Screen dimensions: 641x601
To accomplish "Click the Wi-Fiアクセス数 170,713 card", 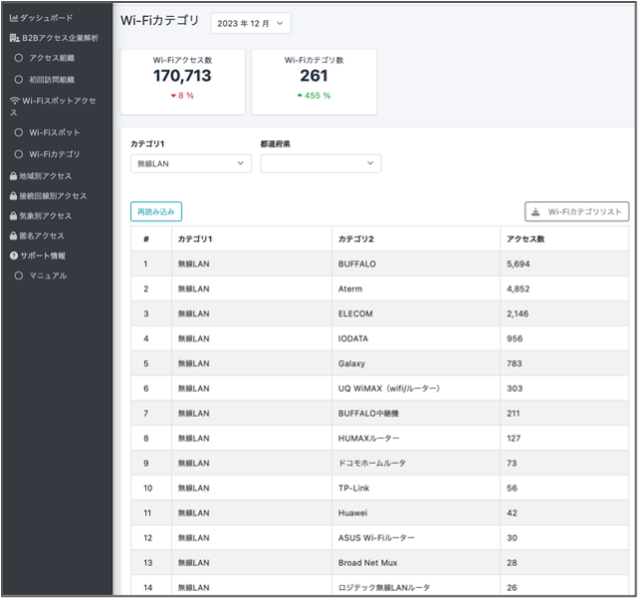I will pos(183,82).
